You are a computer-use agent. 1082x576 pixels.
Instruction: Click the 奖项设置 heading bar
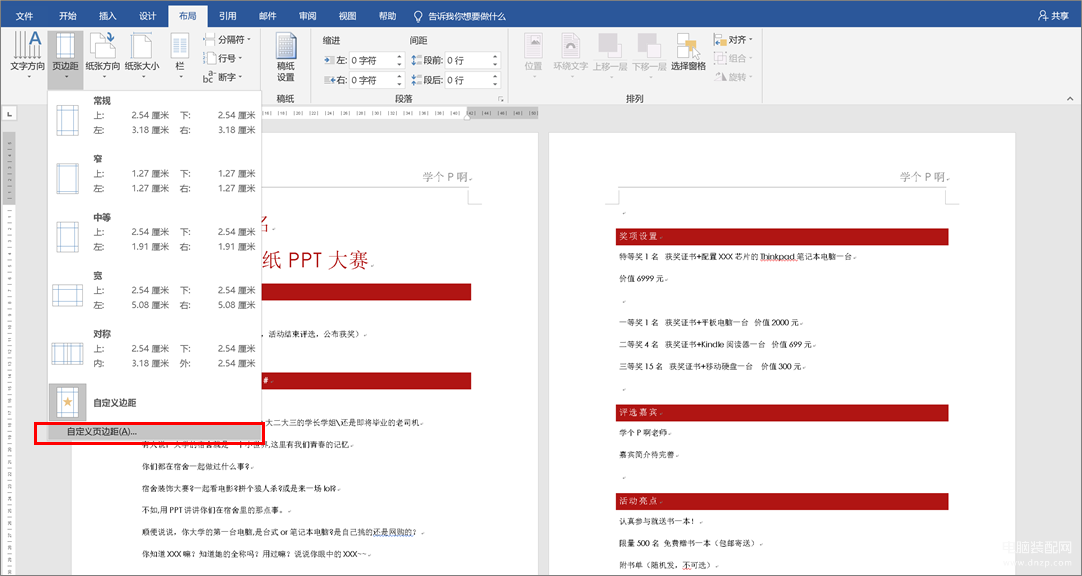click(782, 237)
